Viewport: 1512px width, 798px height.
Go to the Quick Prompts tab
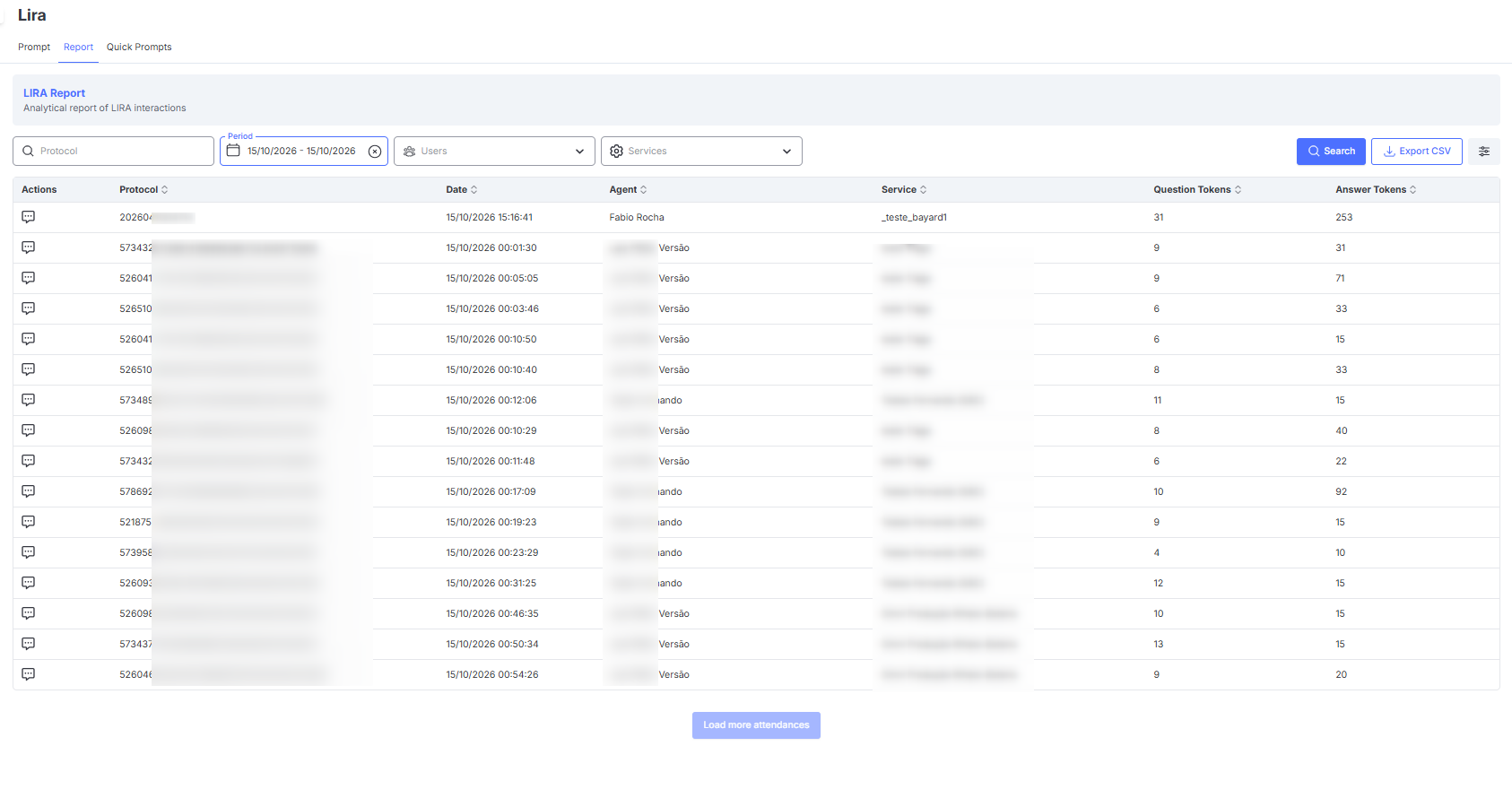(x=139, y=47)
